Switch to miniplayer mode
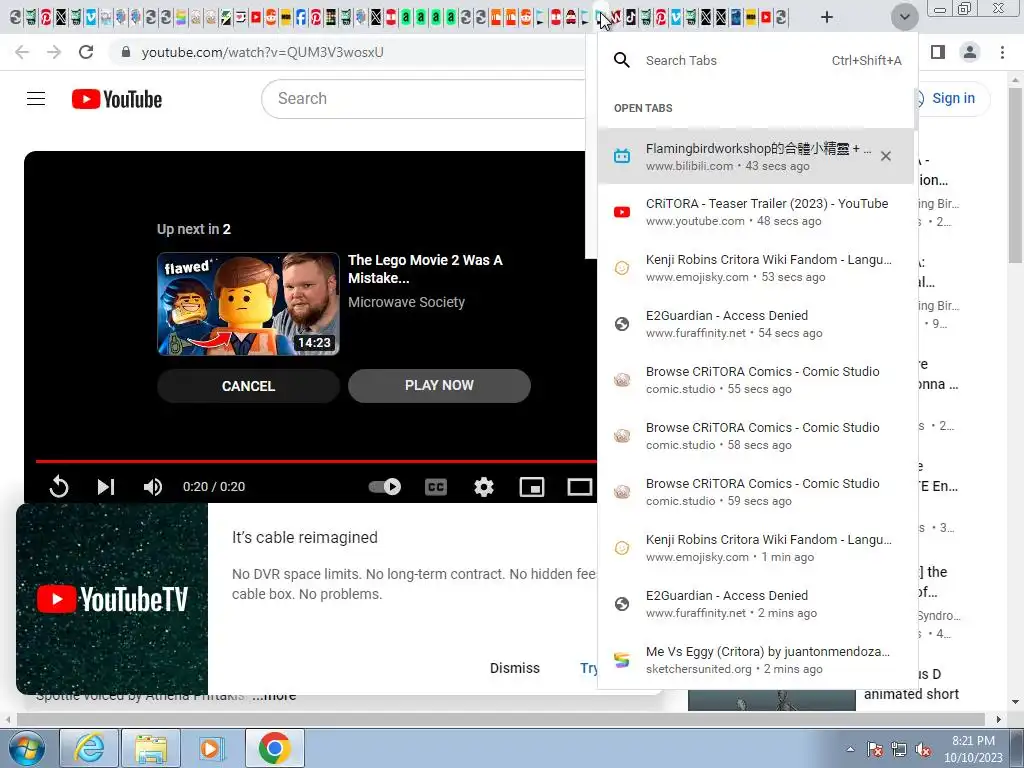This screenshot has height=768, width=1024. [532, 487]
